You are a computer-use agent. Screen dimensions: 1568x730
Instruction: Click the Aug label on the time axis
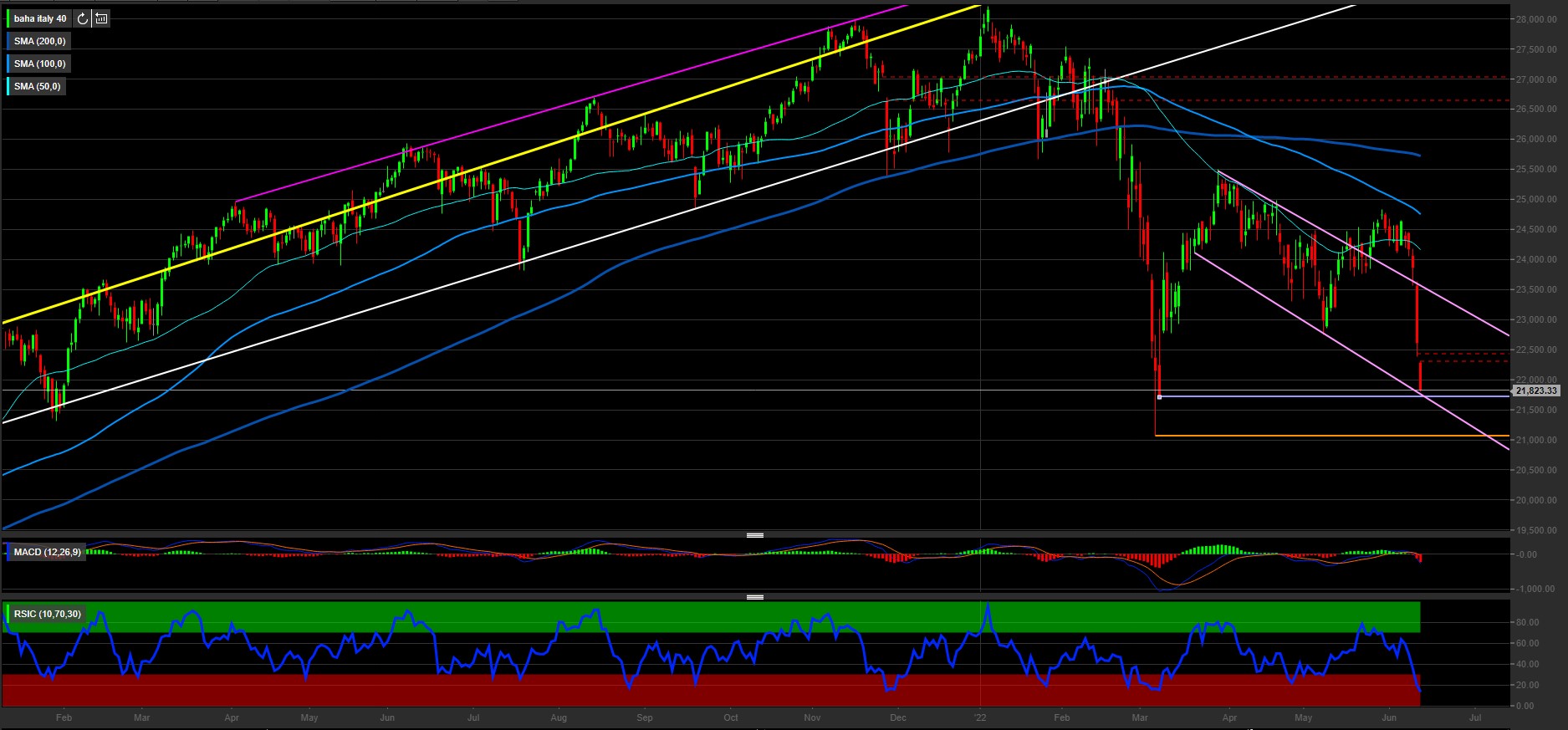559,717
